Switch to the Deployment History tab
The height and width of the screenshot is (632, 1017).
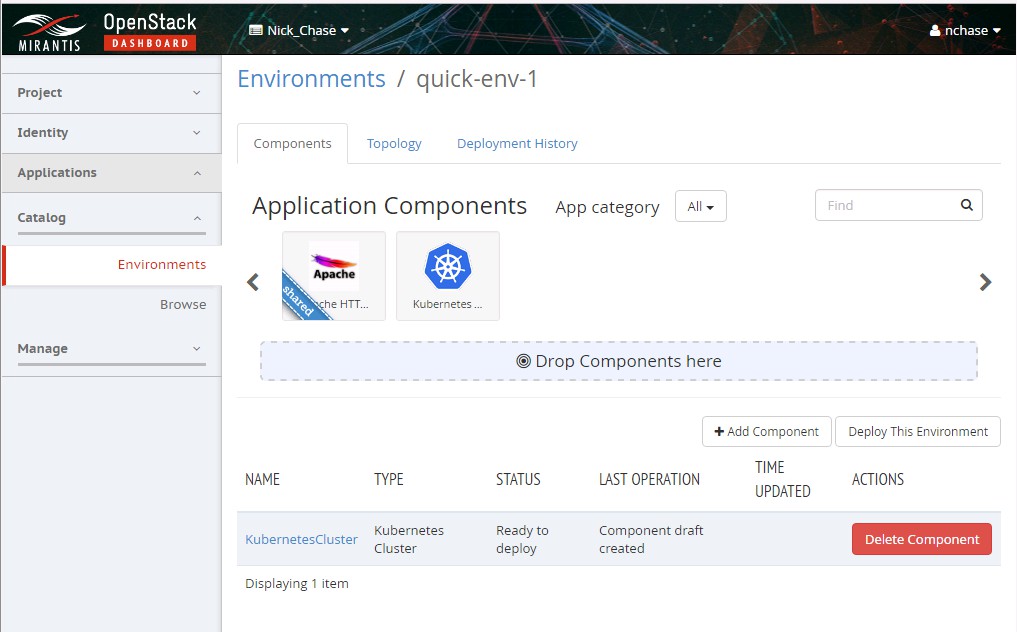(x=517, y=143)
